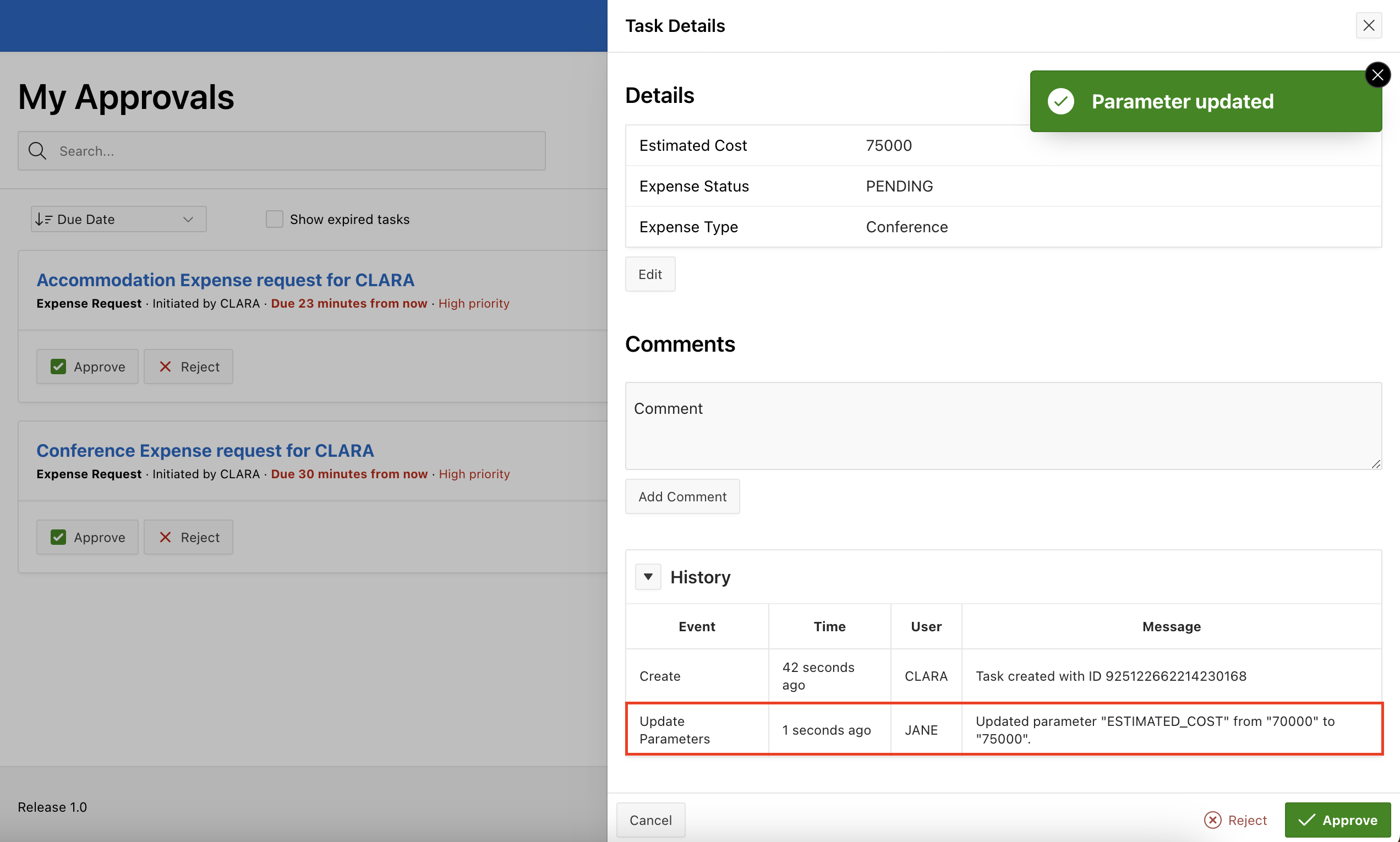Open Accommodation Expense request for CLARA
Image resolution: width=1400 pixels, height=842 pixels.
click(x=225, y=280)
